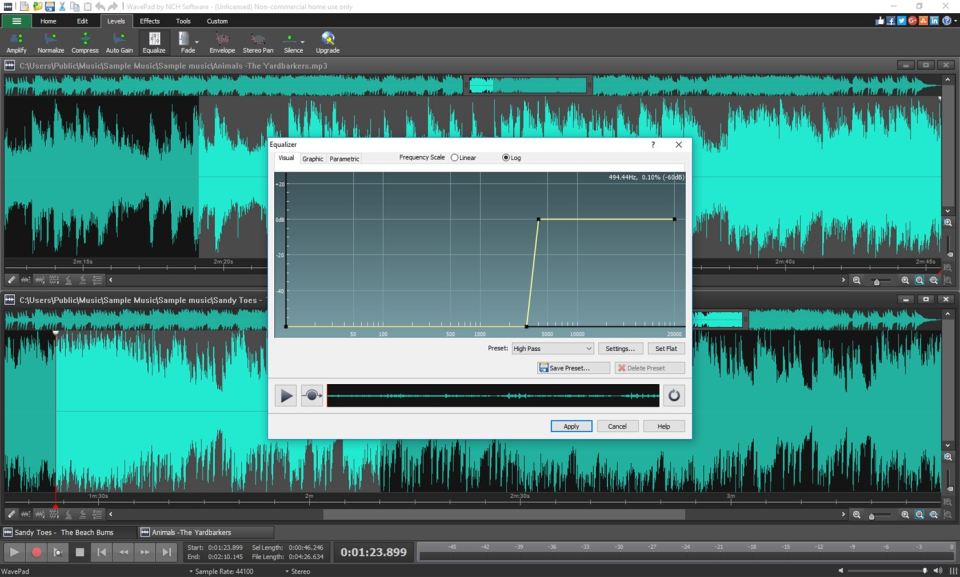Open the Normalize tool
The height and width of the screenshot is (577, 960).
click(x=50, y=43)
